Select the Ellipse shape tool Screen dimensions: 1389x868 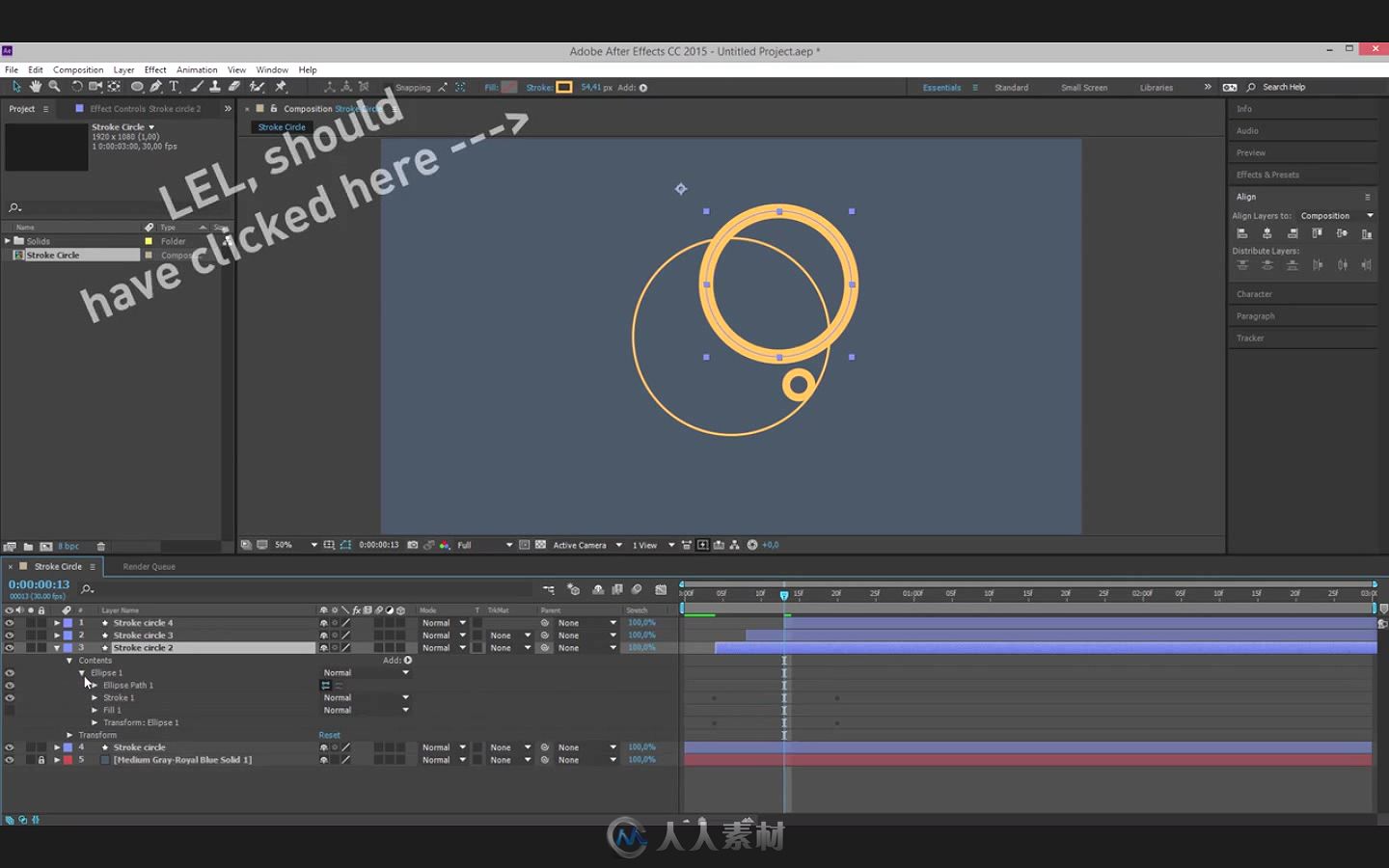click(137, 87)
